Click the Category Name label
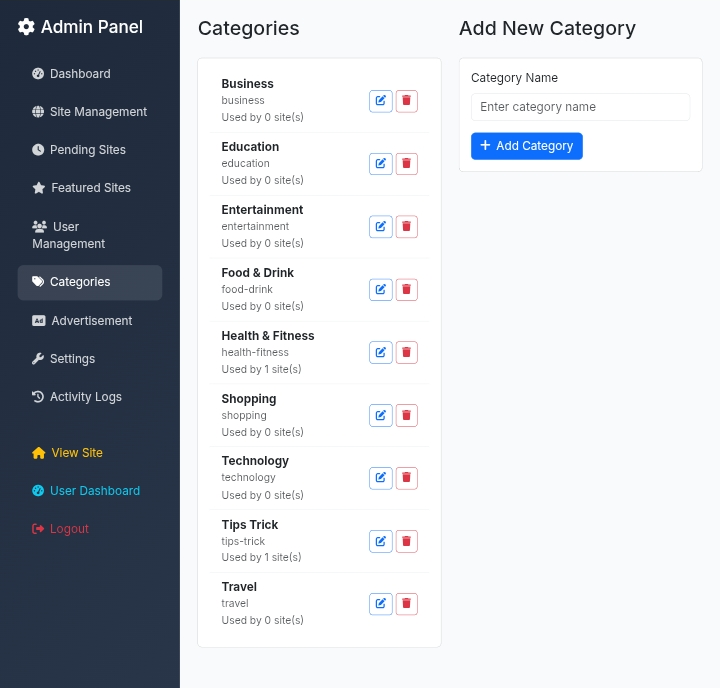This screenshot has width=720, height=688. pos(514,78)
